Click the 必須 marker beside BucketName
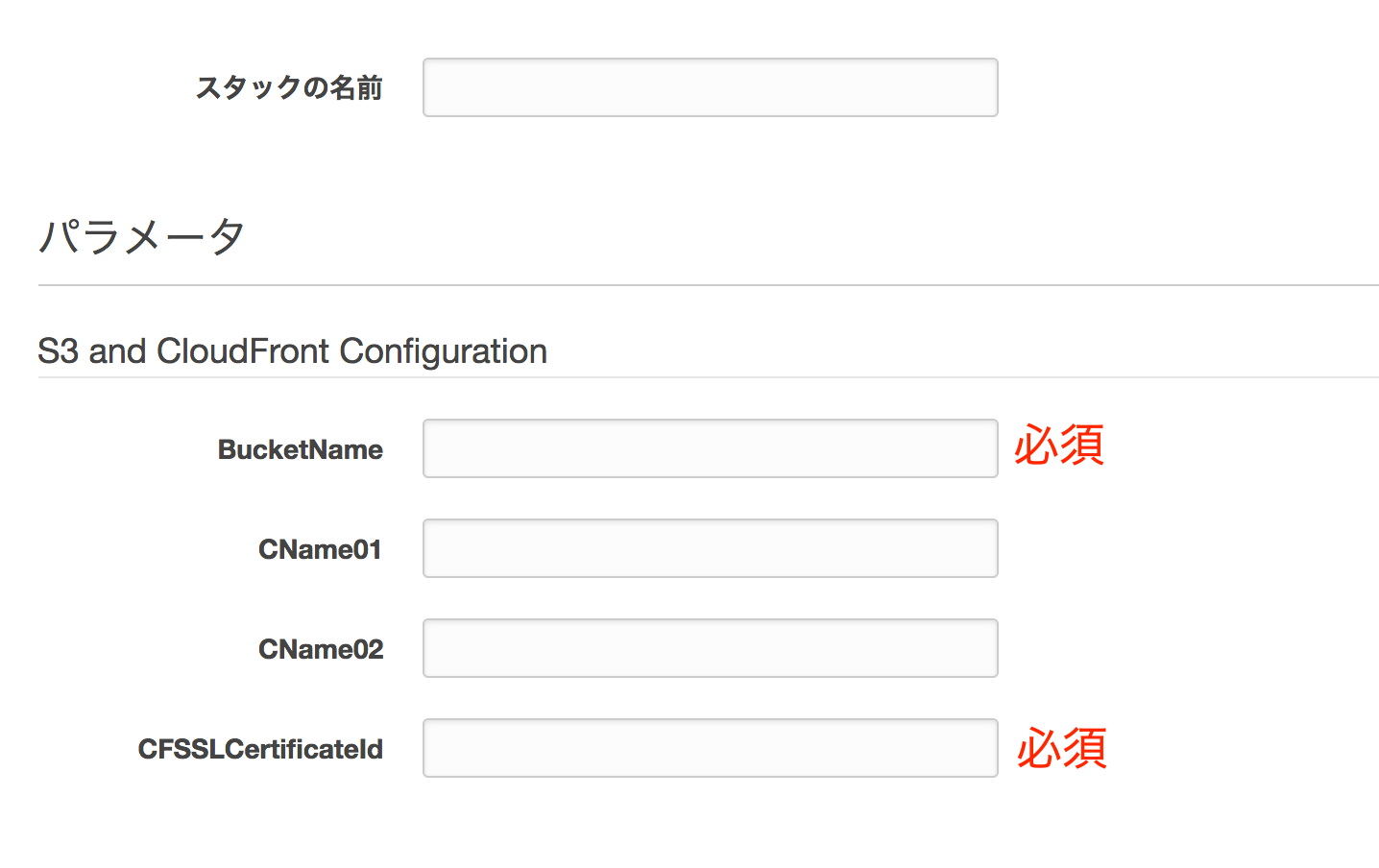Image resolution: width=1379 pixels, height=868 pixels. tap(1057, 446)
